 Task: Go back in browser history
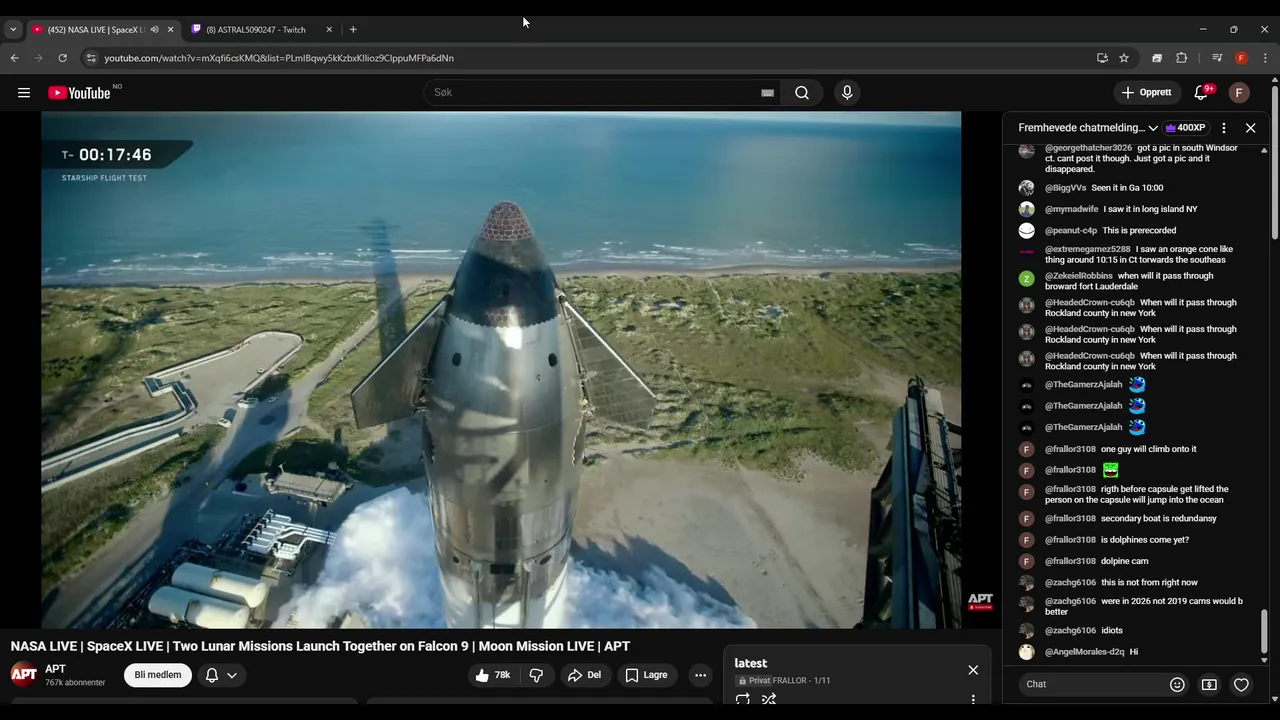tap(15, 58)
